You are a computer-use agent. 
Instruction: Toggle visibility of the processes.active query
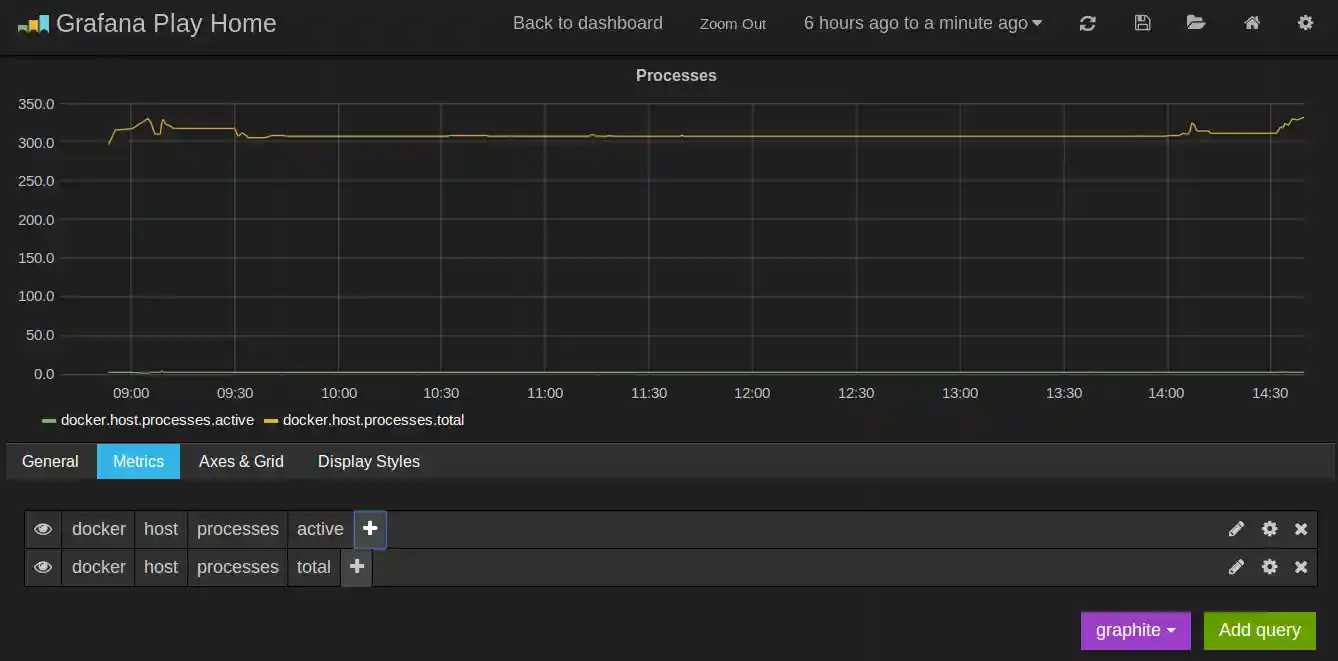(43, 529)
